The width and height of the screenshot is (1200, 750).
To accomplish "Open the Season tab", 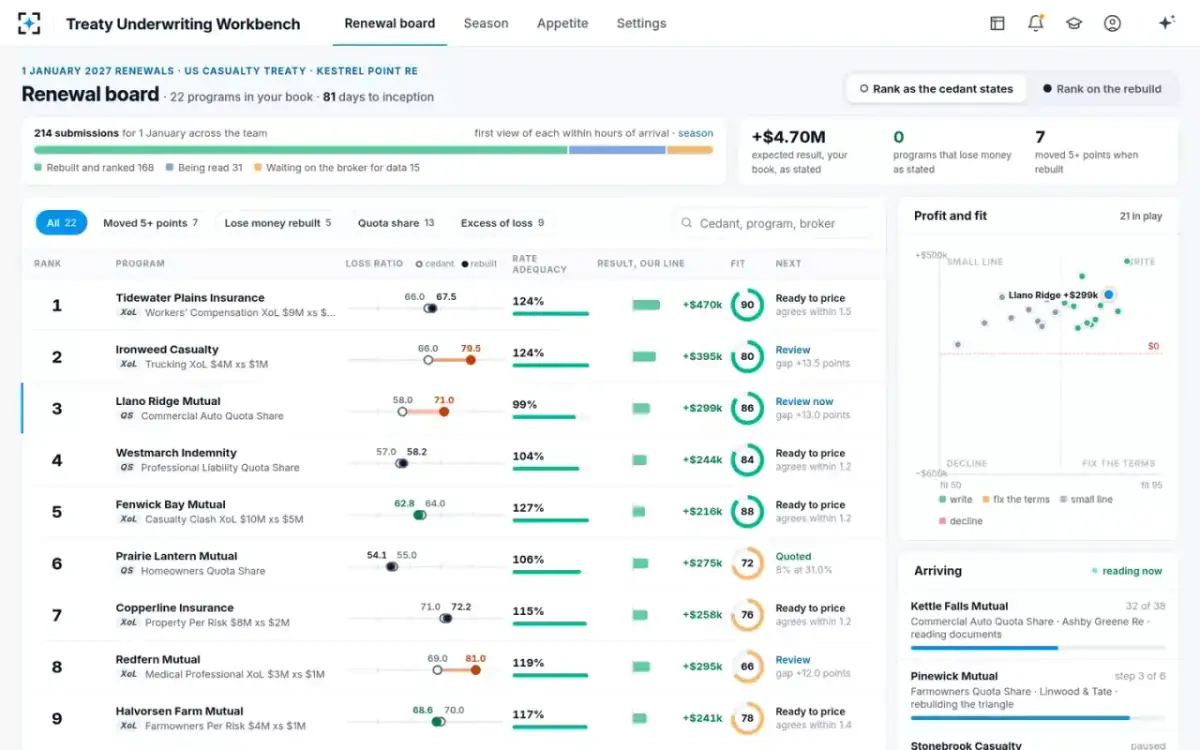I will [x=486, y=23].
